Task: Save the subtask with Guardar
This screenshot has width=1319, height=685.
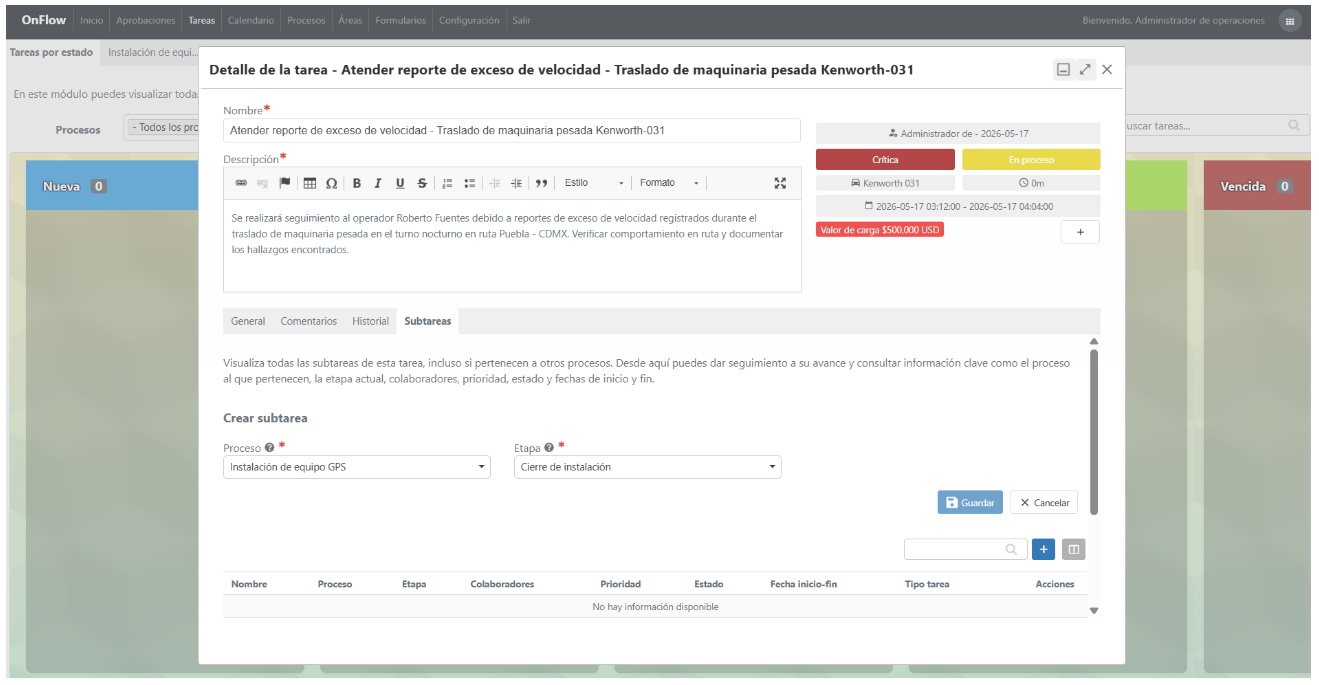Action: click(x=970, y=502)
